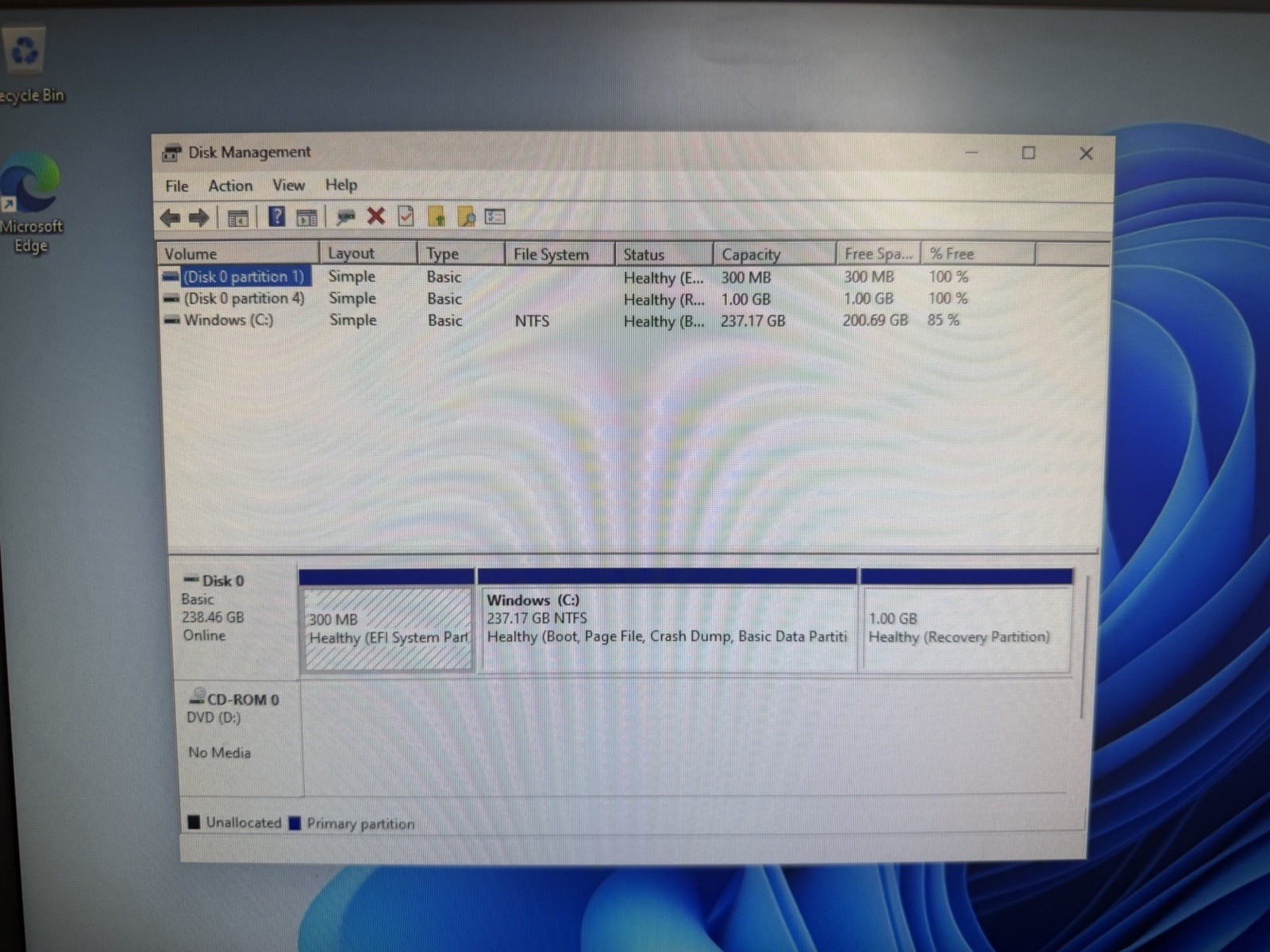Screen dimensions: 1270x952
Task: Click the folder with magnifier icon
Action: coord(467,216)
